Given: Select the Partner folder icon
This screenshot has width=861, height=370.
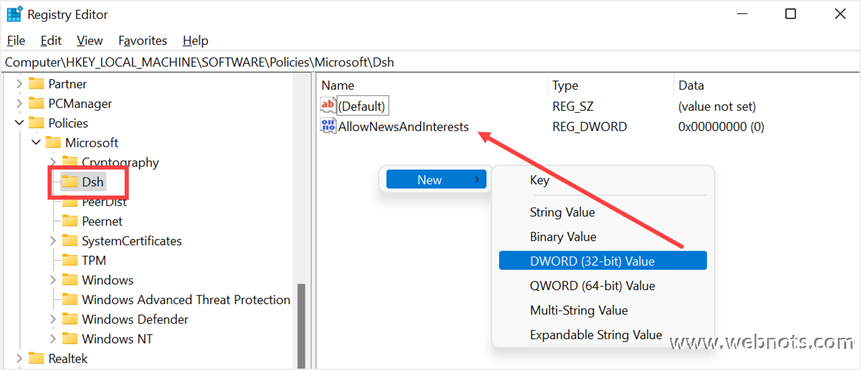Looking at the screenshot, I should point(36,84).
